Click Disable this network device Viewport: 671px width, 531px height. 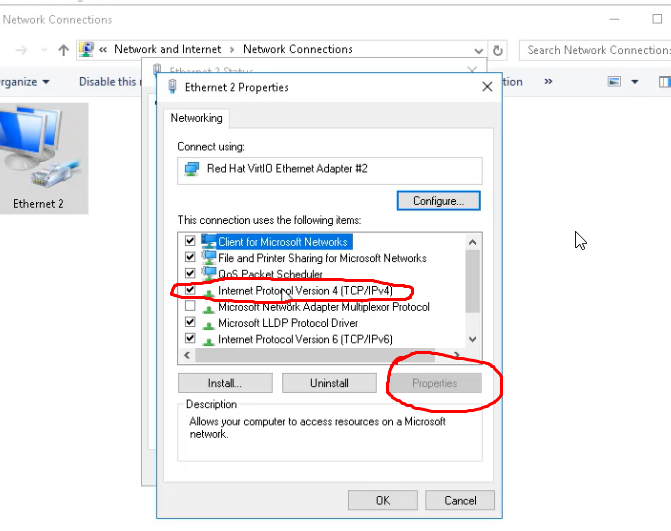pos(110,82)
